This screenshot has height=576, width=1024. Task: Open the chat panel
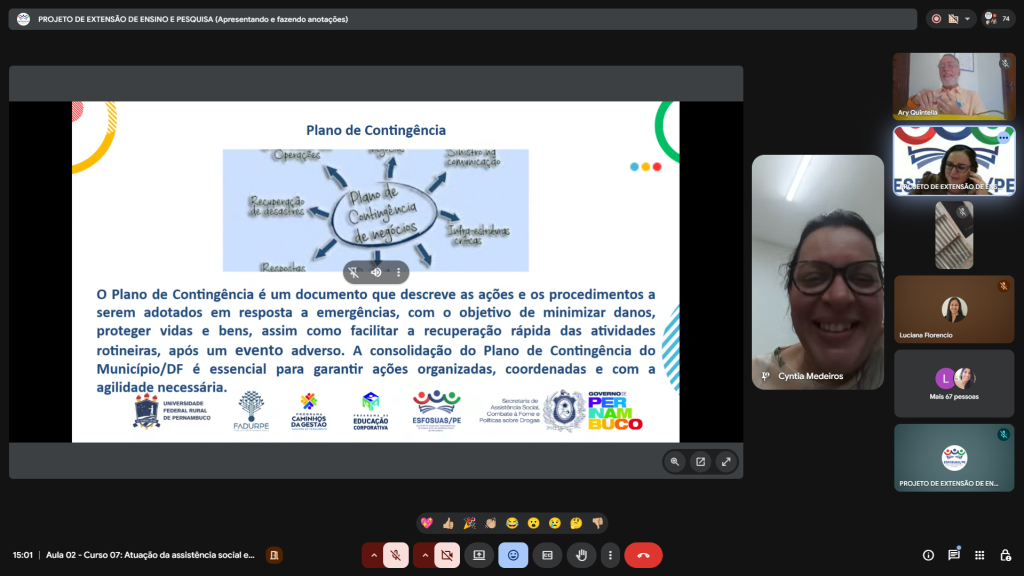[x=954, y=555]
